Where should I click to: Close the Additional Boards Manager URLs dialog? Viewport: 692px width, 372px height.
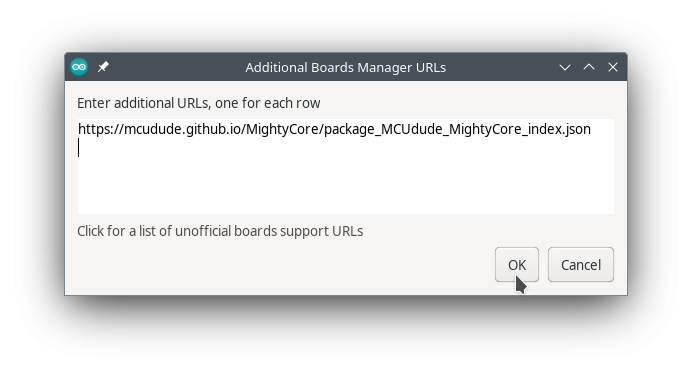coord(613,67)
